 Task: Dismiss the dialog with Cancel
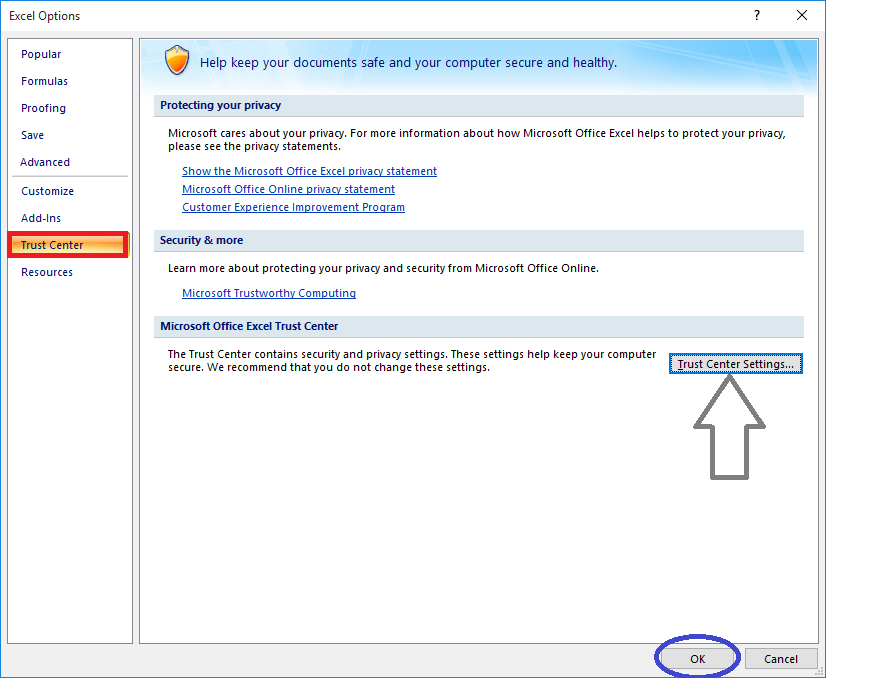coord(781,659)
